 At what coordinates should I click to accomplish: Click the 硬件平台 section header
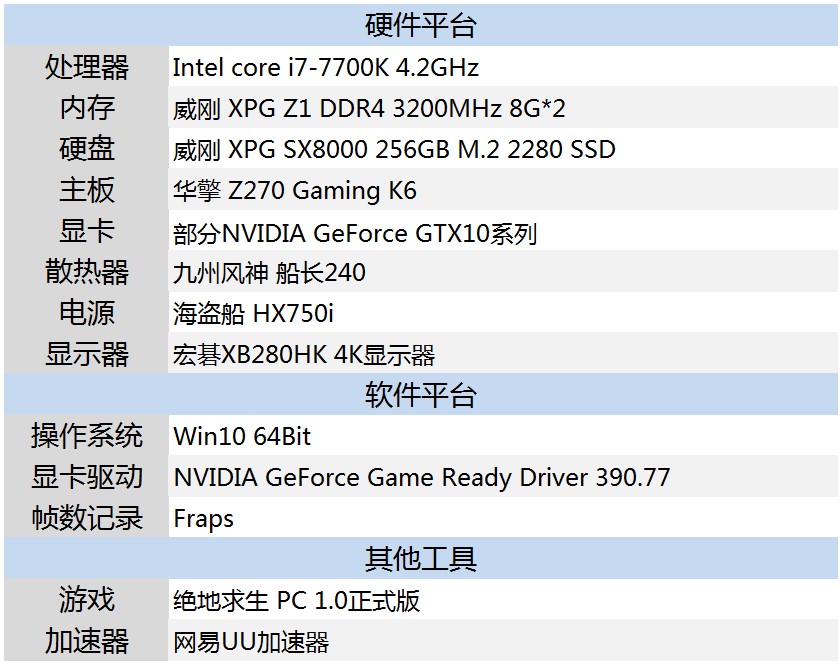tap(420, 25)
